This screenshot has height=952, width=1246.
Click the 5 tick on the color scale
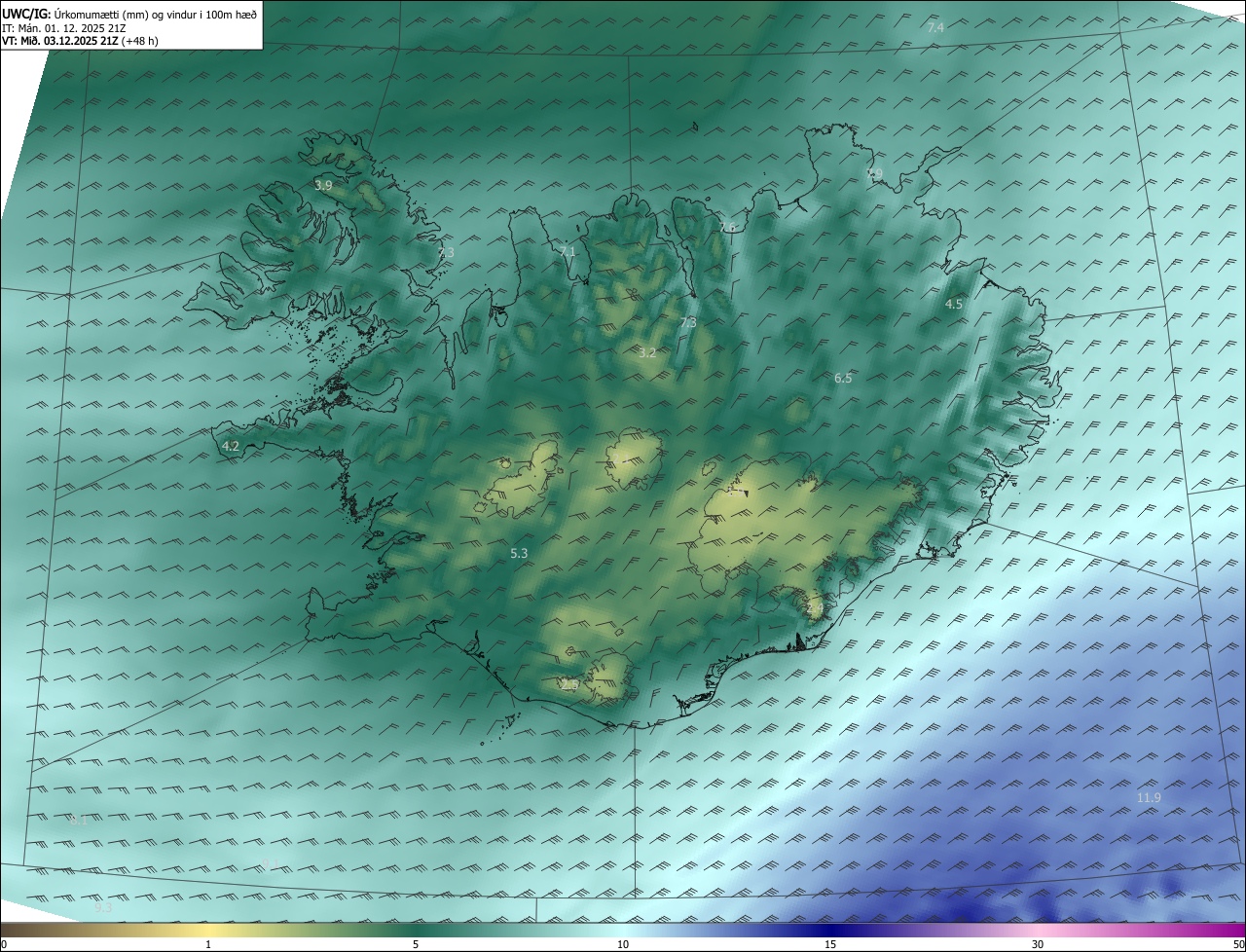click(416, 944)
